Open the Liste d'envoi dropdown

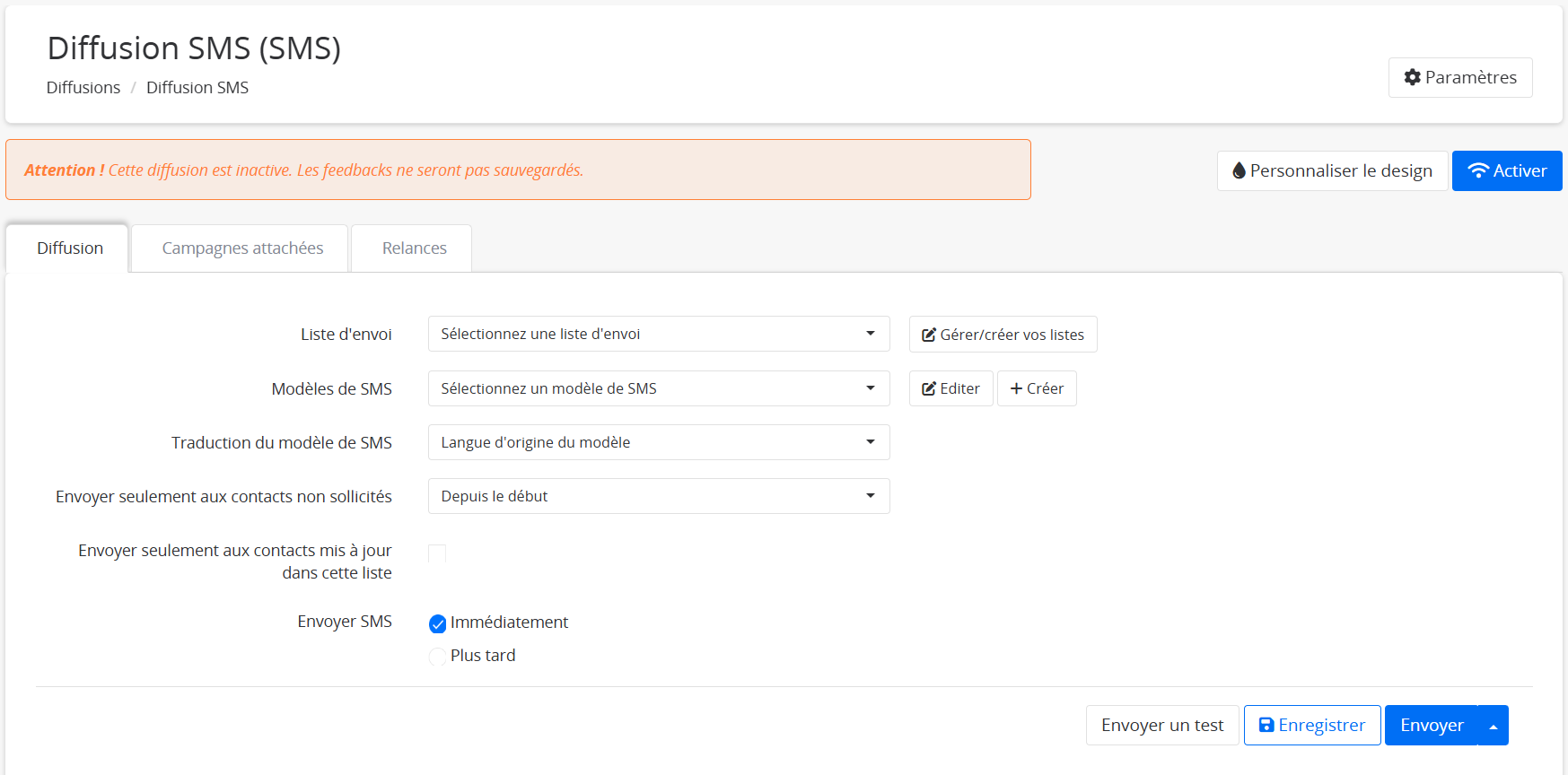[x=658, y=334]
